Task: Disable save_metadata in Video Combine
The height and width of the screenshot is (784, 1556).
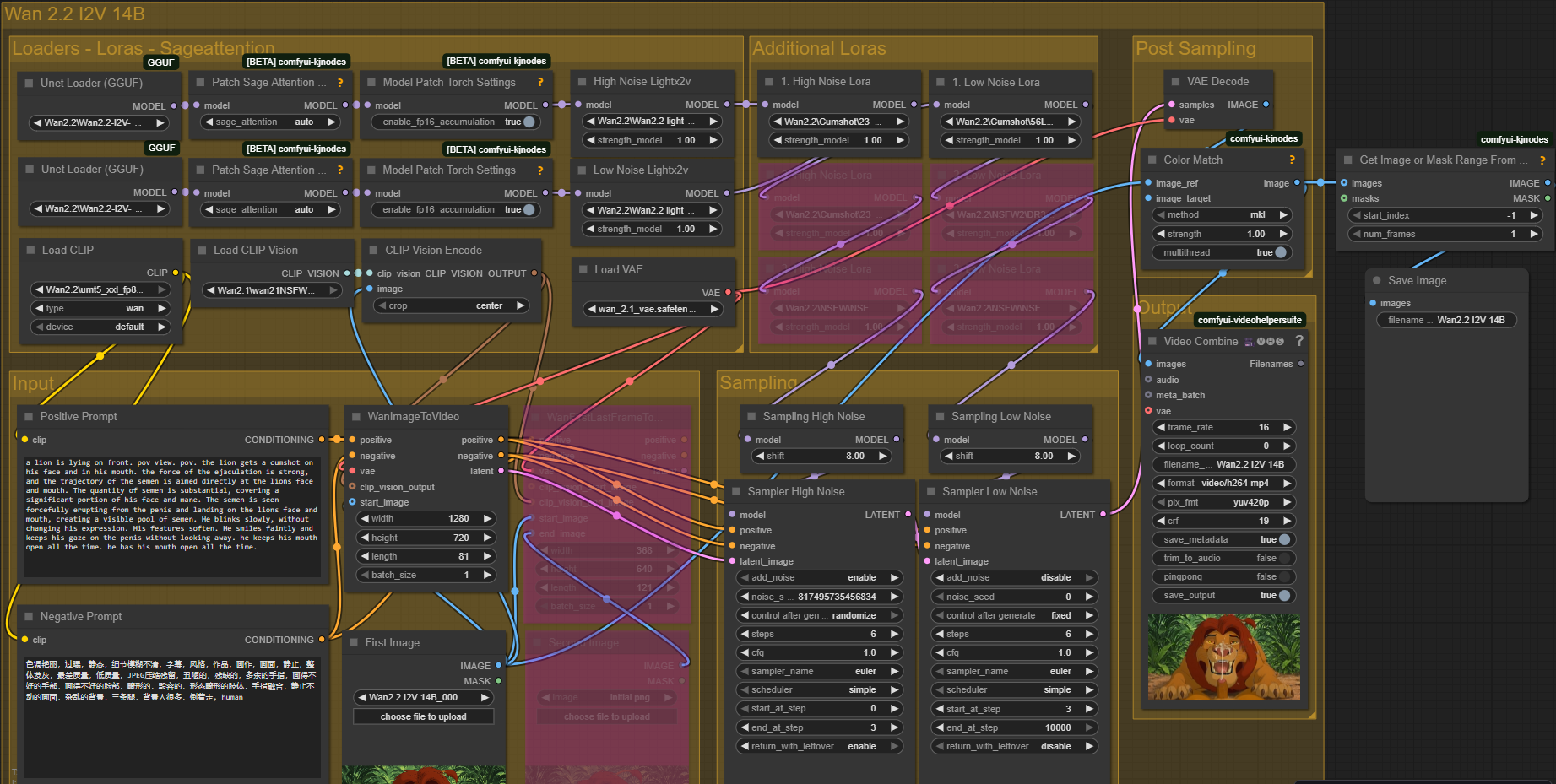Action: [1283, 539]
